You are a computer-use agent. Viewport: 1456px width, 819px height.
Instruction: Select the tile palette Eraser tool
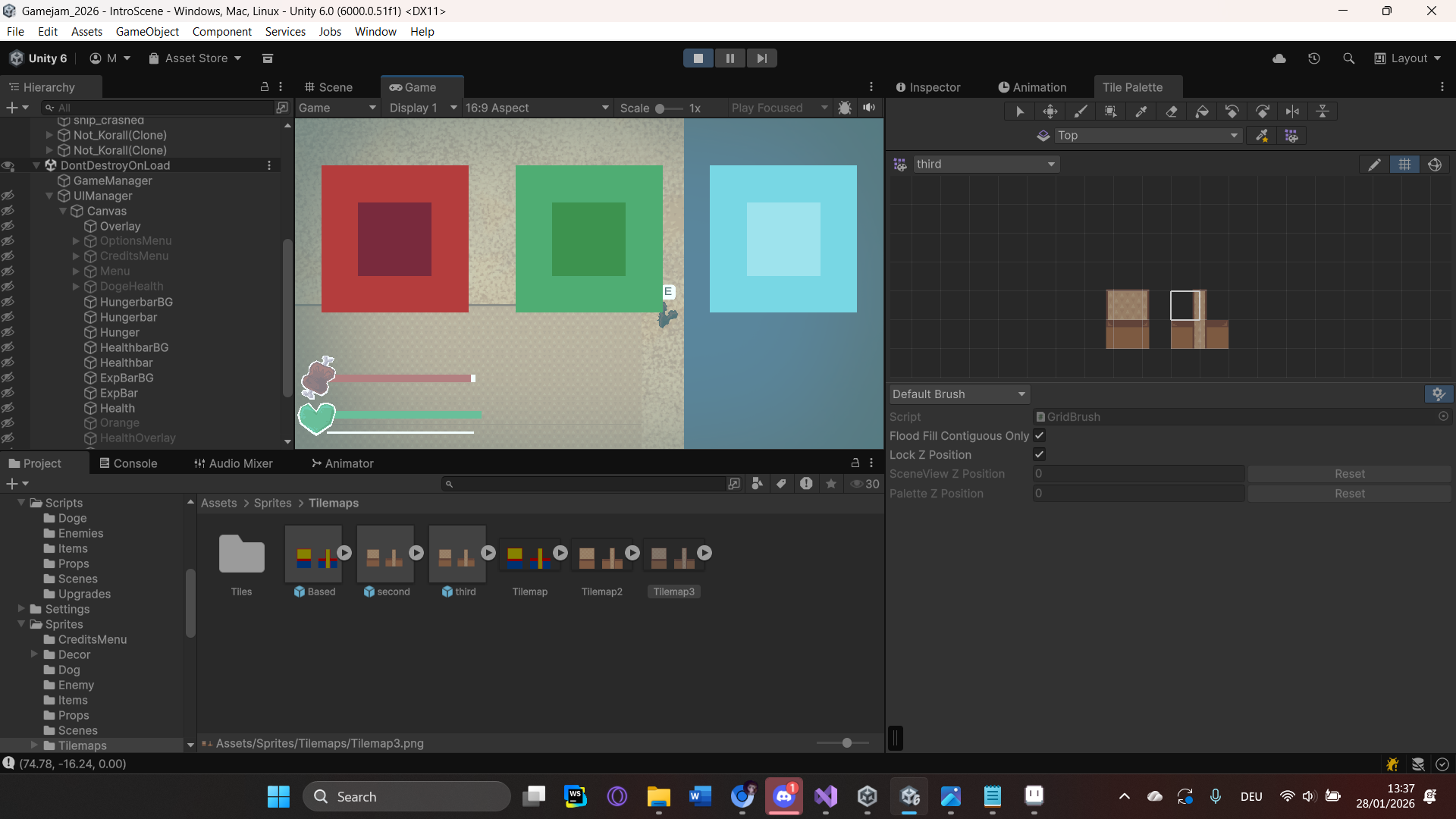tap(1171, 111)
